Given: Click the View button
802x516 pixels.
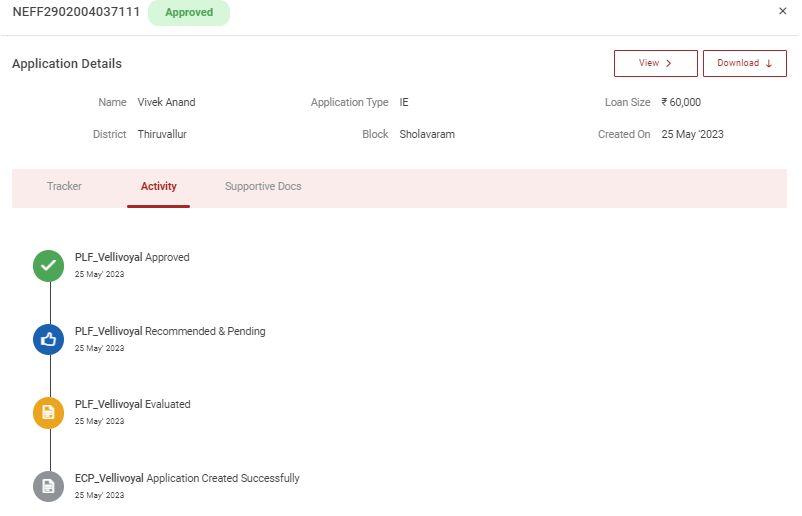Looking at the screenshot, I should pos(655,63).
